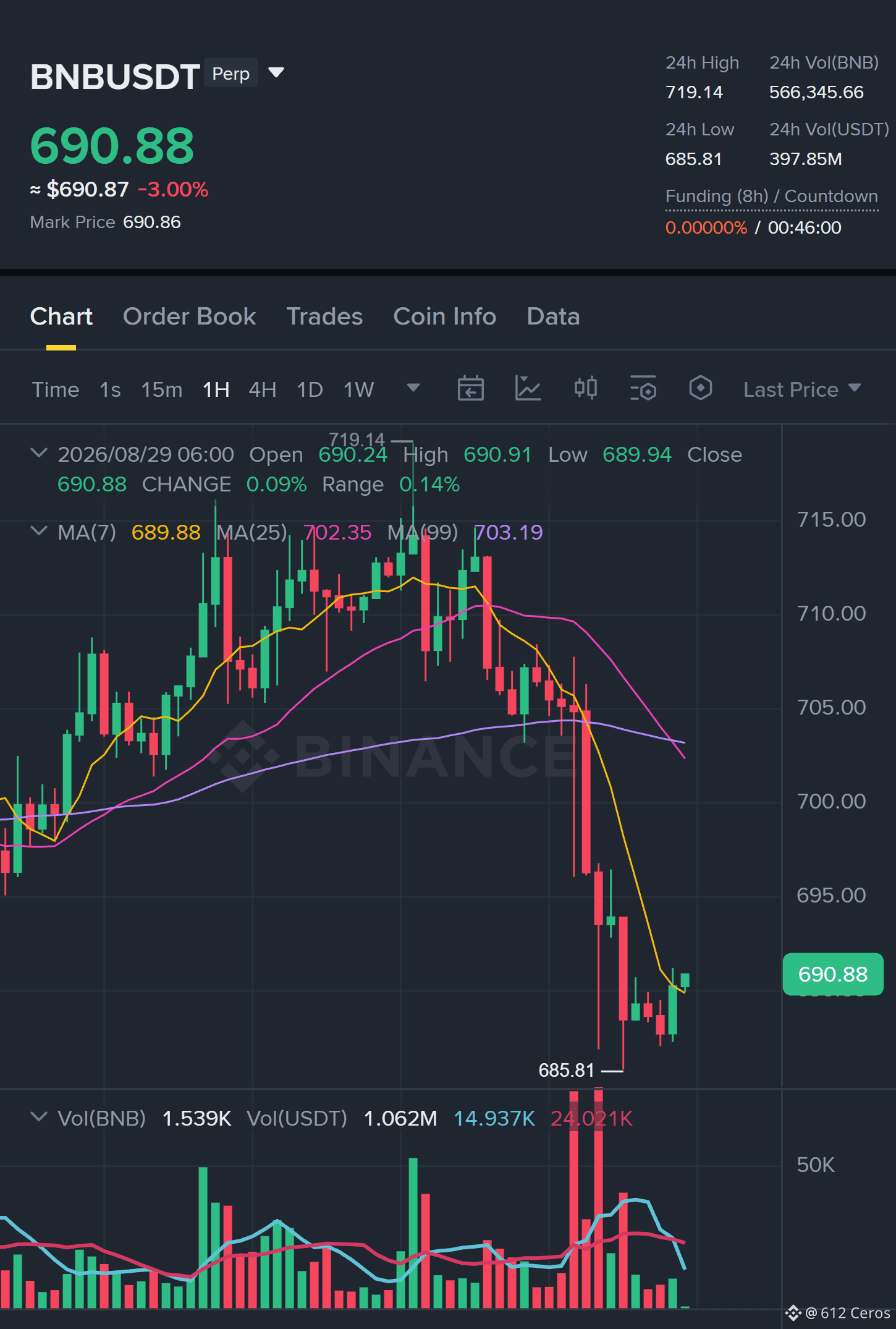This screenshot has height=1329, width=896.
Task: Click the 2026/08/29 06:00 candle timestamp
Action: point(146,454)
